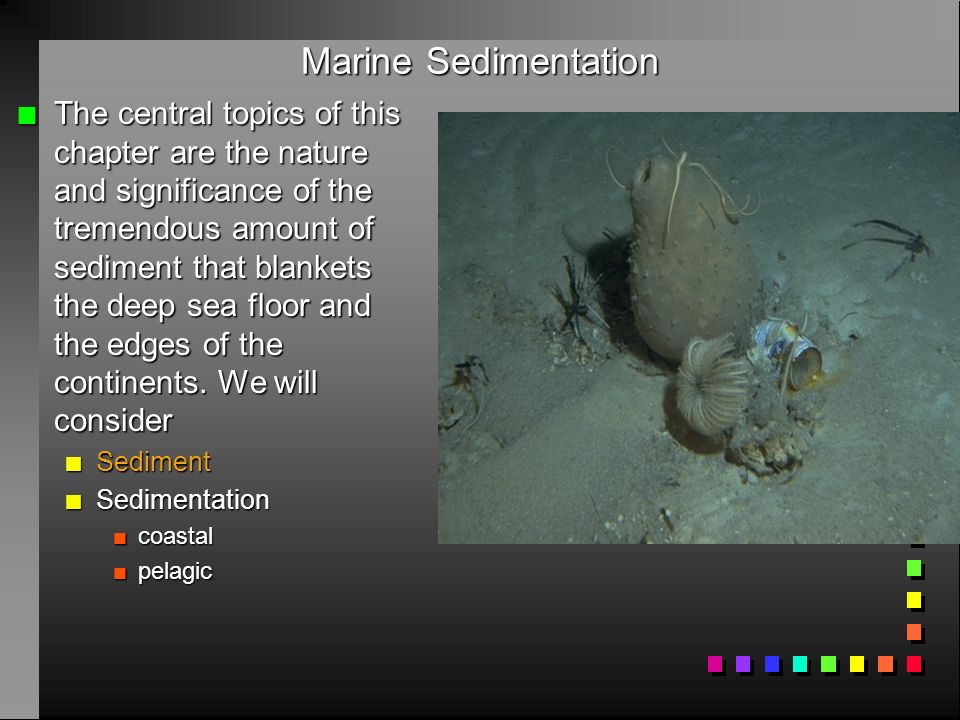
Task: Open the orange "Sediment" hyperlink
Action: point(154,462)
